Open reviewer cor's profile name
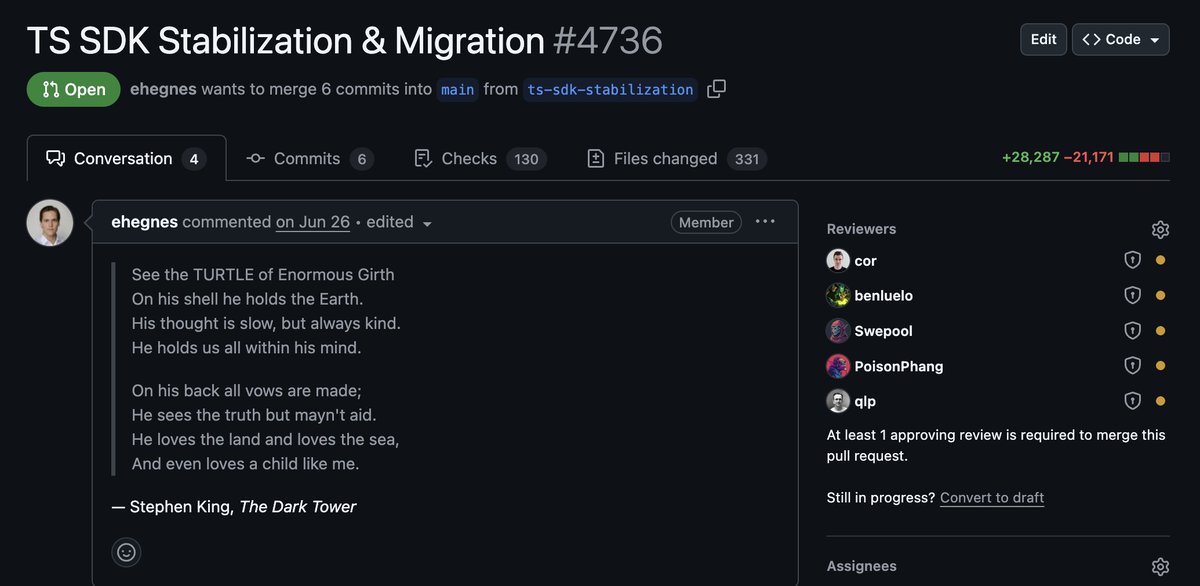Viewport: 1200px width, 586px height. (866, 260)
